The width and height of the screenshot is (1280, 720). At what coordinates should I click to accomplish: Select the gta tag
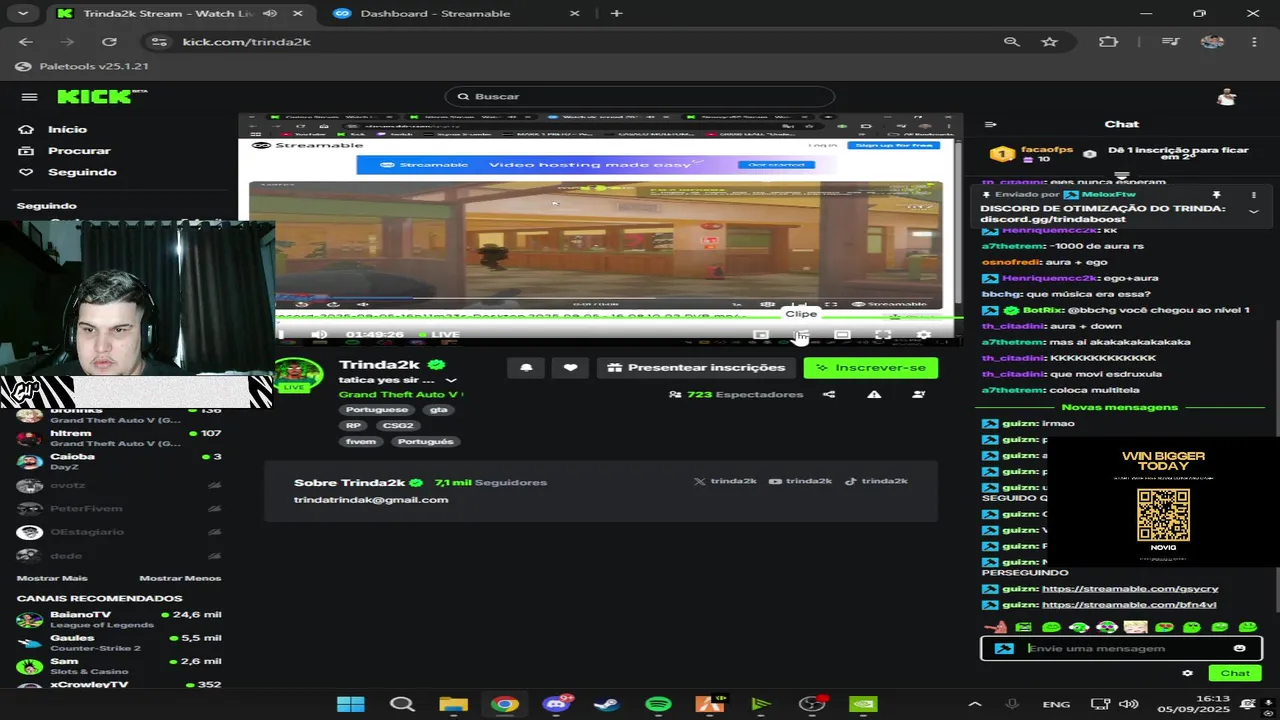(438, 410)
